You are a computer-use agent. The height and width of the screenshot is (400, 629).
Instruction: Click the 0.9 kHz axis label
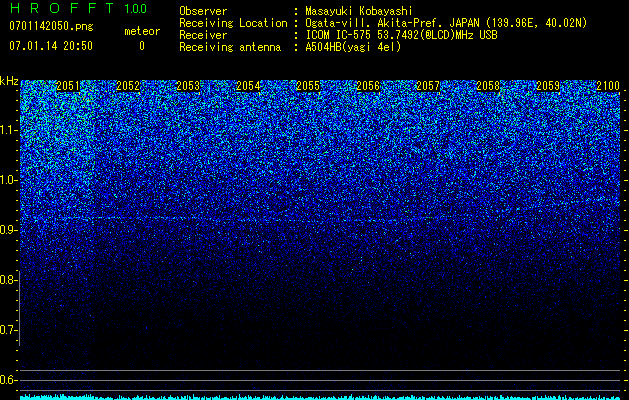(x=8, y=230)
